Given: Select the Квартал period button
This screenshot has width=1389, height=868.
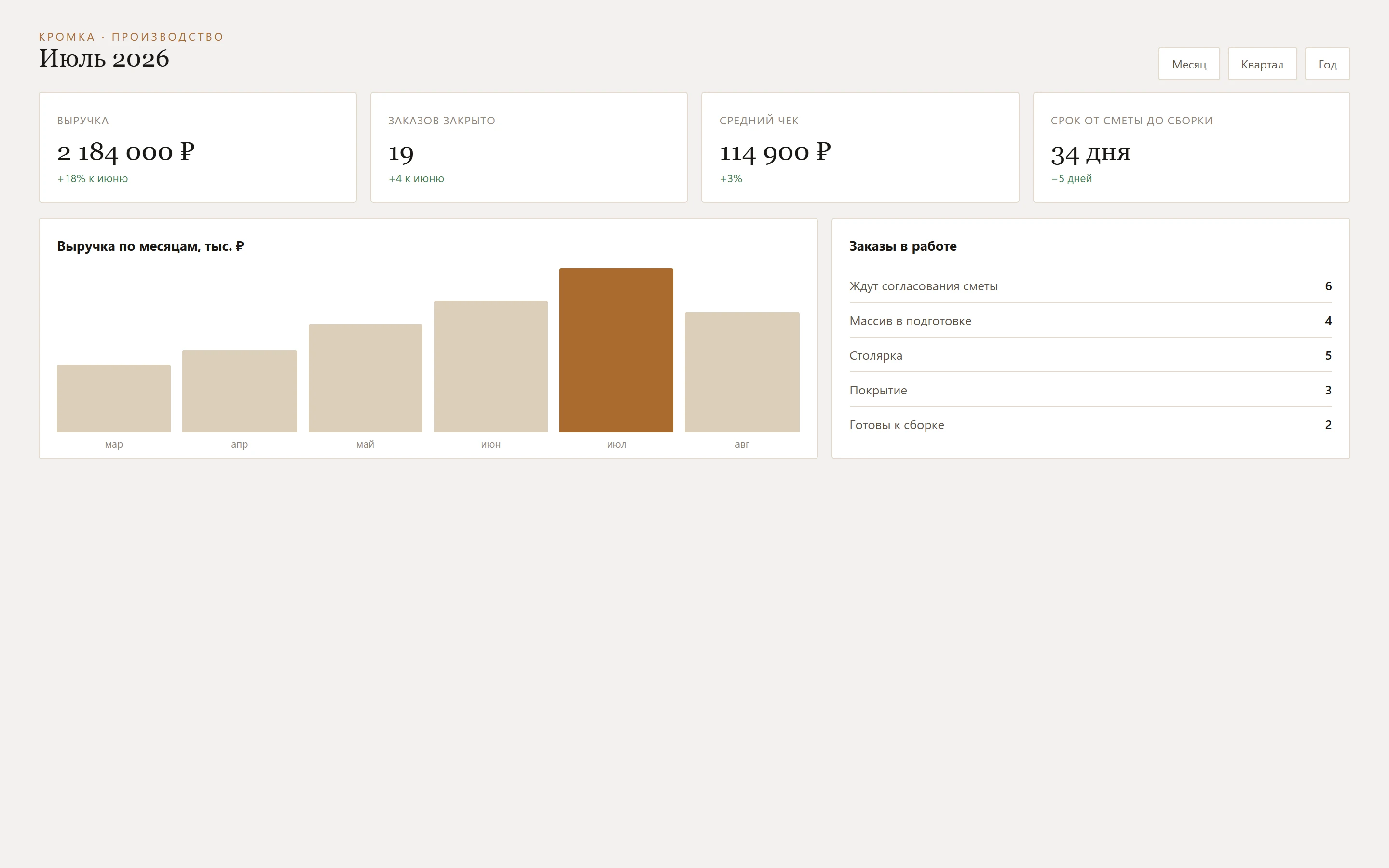Looking at the screenshot, I should (1262, 64).
